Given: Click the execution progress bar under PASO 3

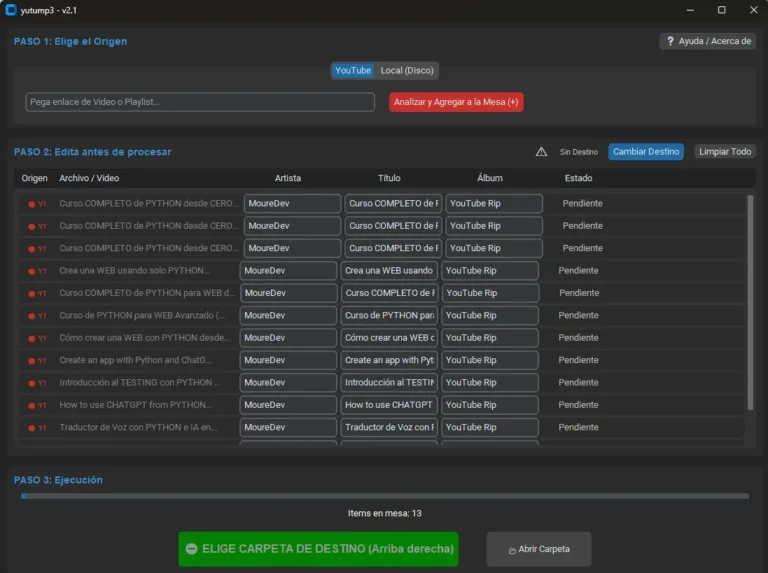Looking at the screenshot, I should coord(384,495).
